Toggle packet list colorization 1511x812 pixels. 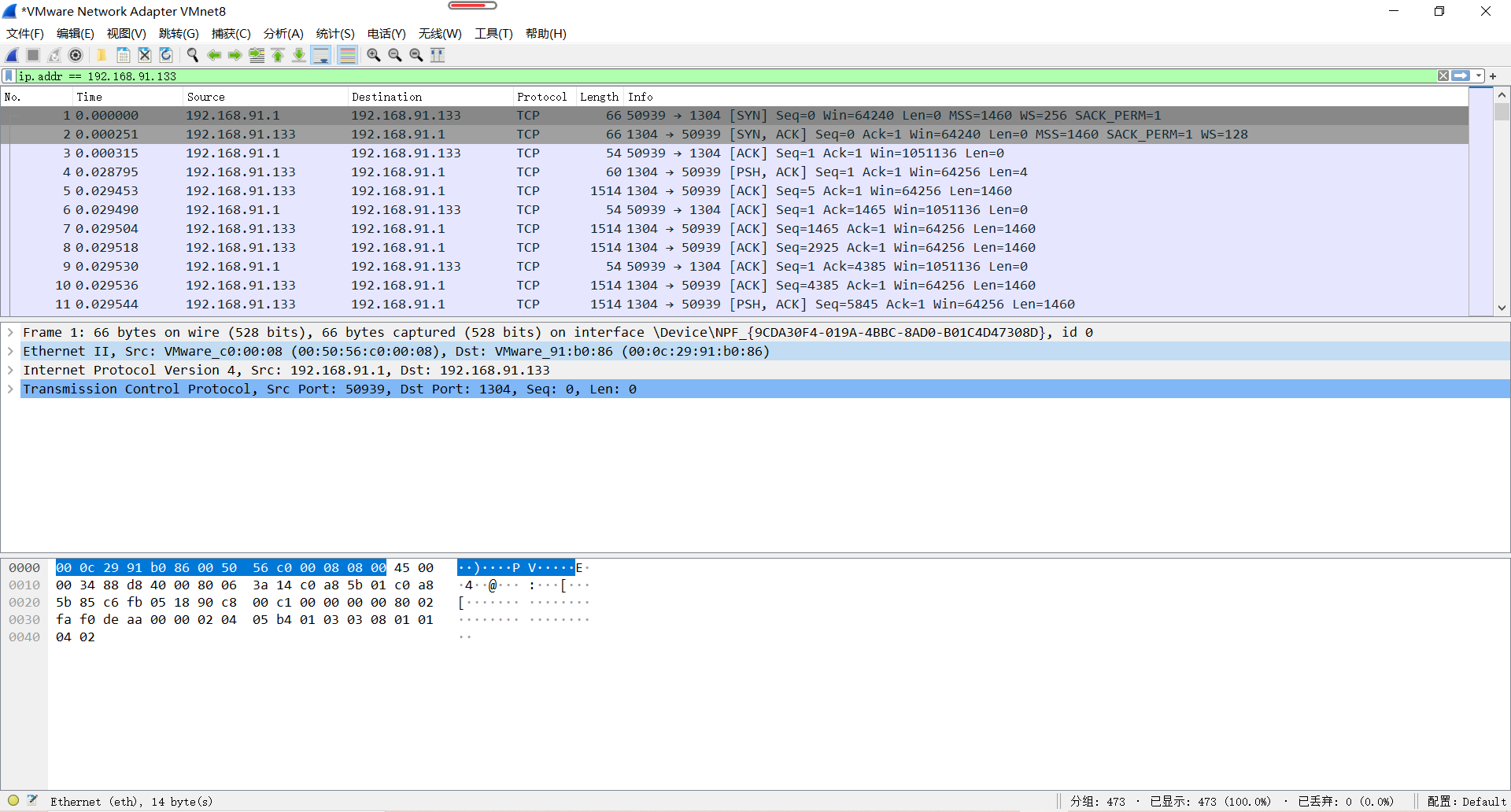coord(347,55)
